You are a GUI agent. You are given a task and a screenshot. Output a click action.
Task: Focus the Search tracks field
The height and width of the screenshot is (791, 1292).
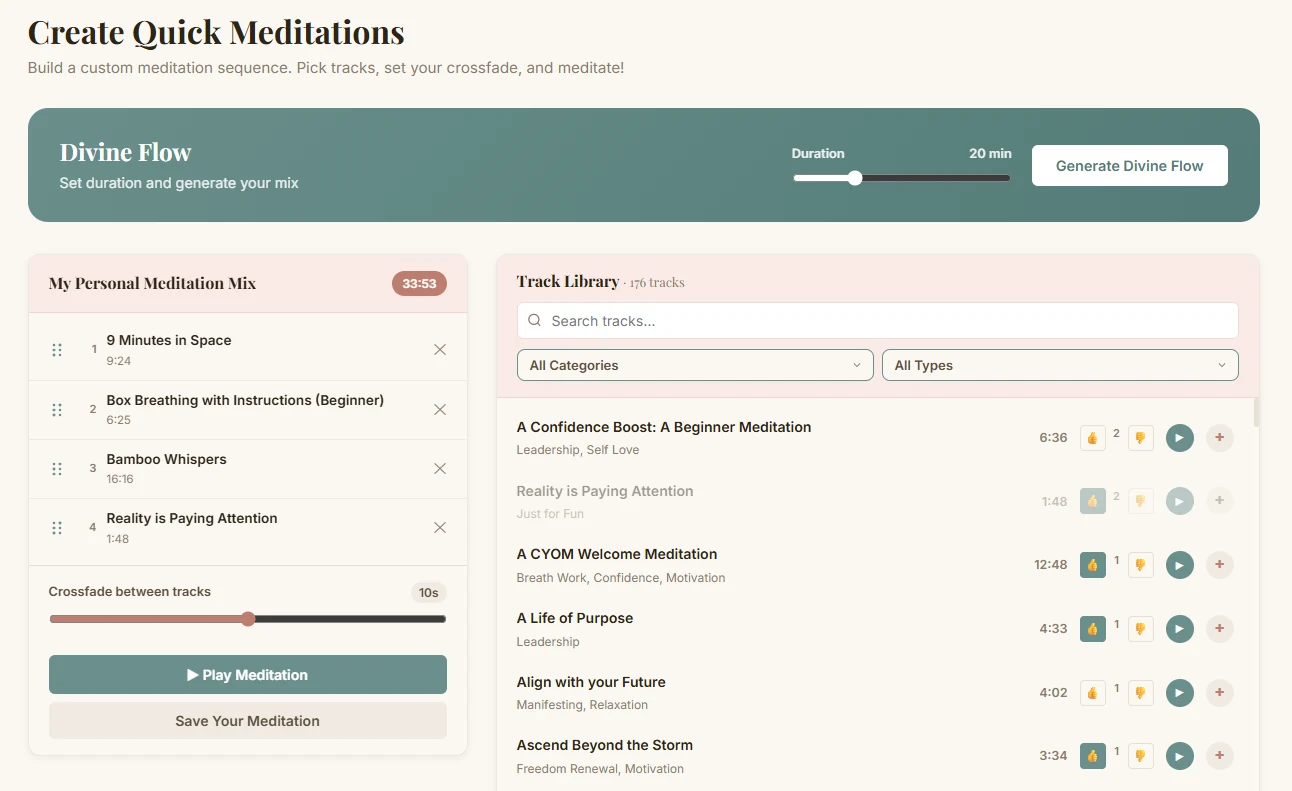pos(878,321)
